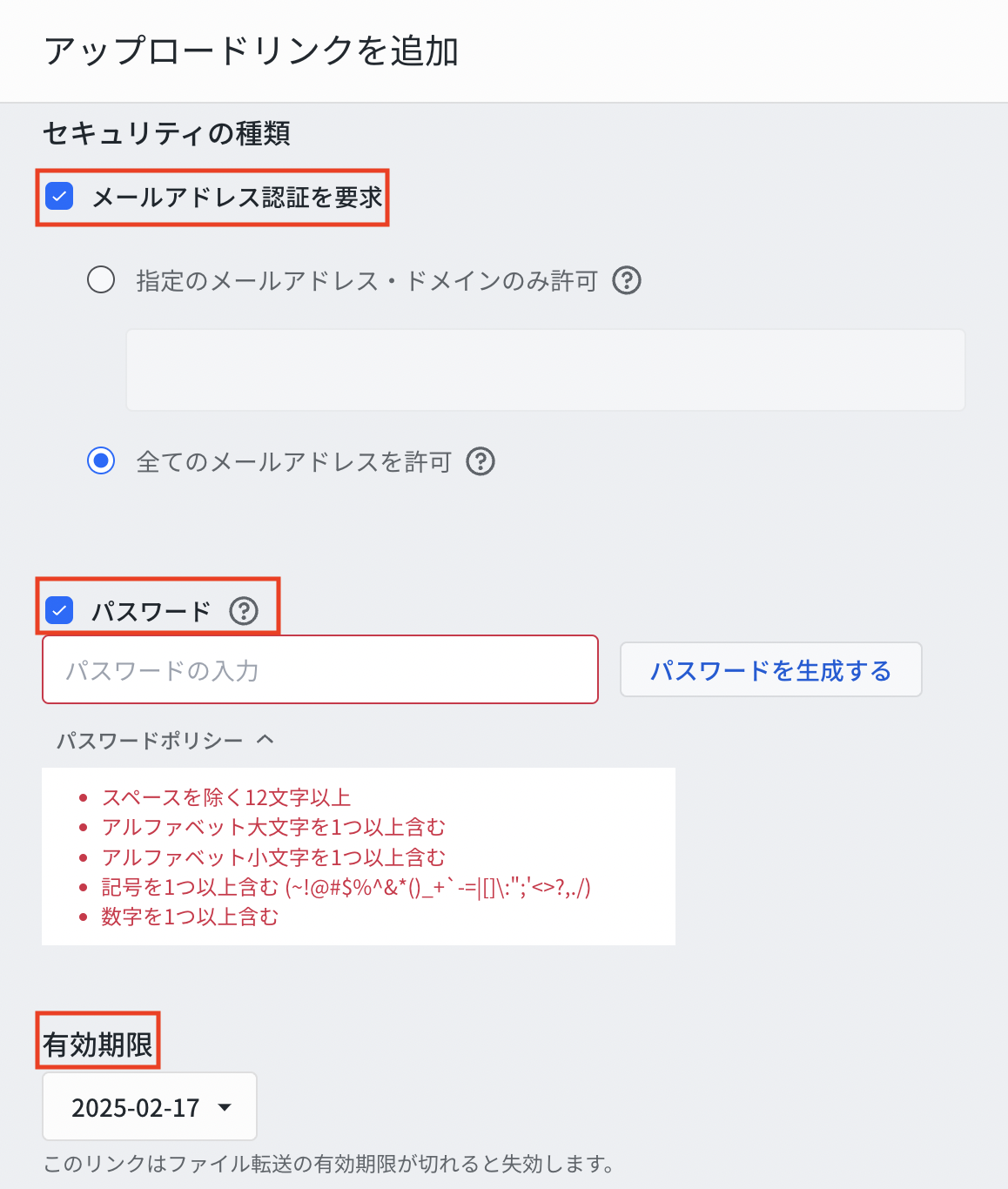
Task: Click the allowed email addresses text area
Action: pyautogui.click(x=546, y=369)
